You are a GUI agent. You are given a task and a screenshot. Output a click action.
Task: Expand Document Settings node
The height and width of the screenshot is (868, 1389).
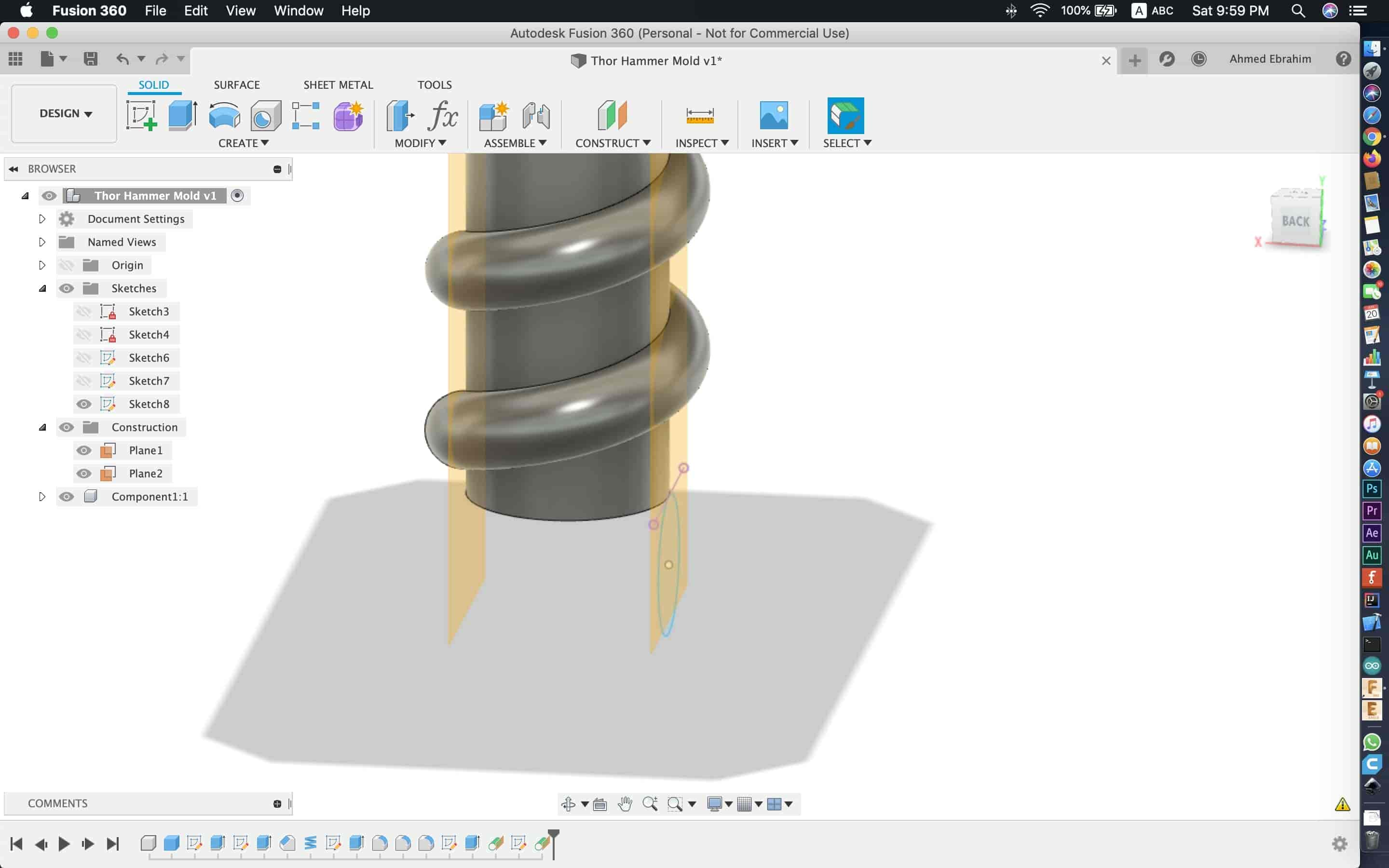click(42, 219)
